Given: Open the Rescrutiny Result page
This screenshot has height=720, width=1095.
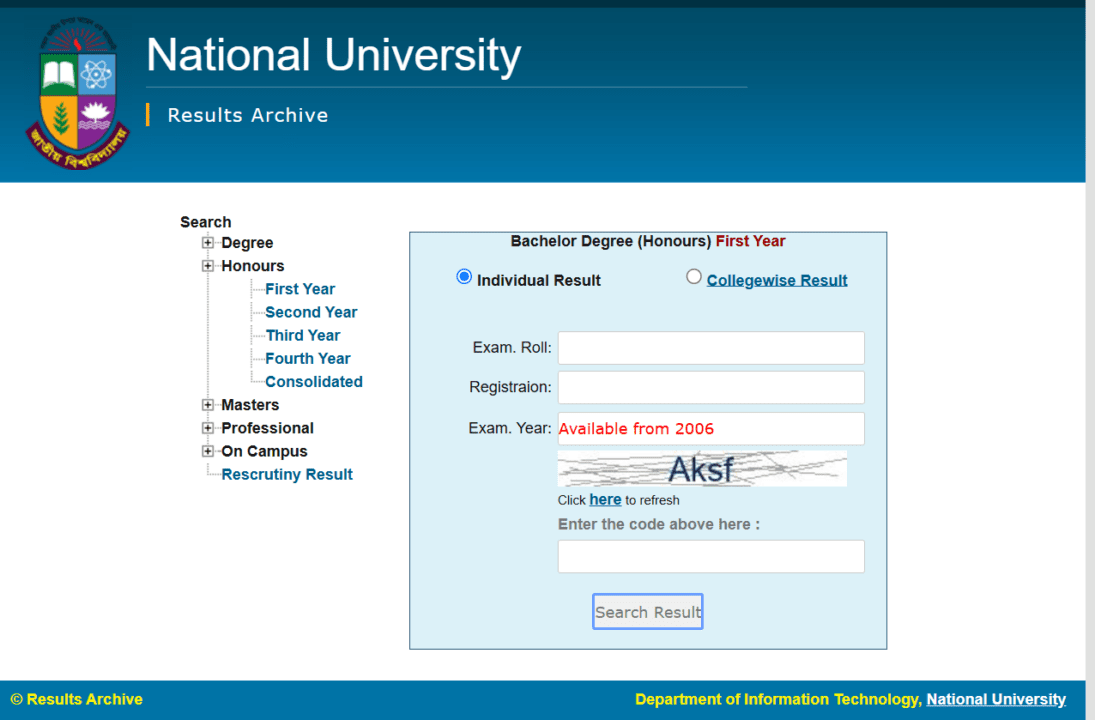Looking at the screenshot, I should click(287, 474).
